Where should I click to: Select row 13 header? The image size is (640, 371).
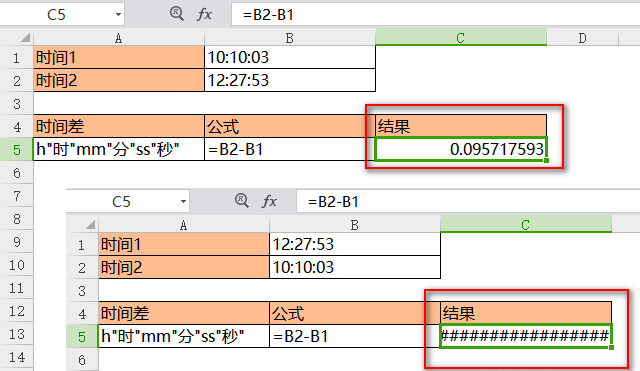click(x=17, y=334)
